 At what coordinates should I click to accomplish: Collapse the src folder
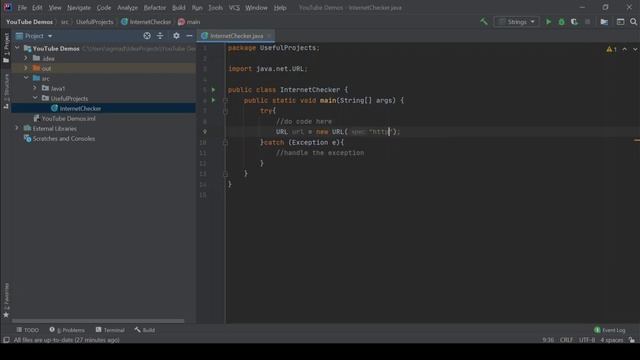(26, 78)
